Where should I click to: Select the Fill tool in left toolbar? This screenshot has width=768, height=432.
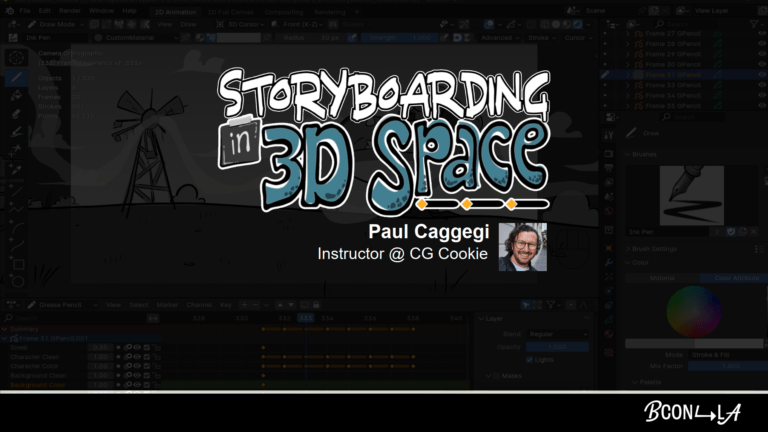click(16, 96)
